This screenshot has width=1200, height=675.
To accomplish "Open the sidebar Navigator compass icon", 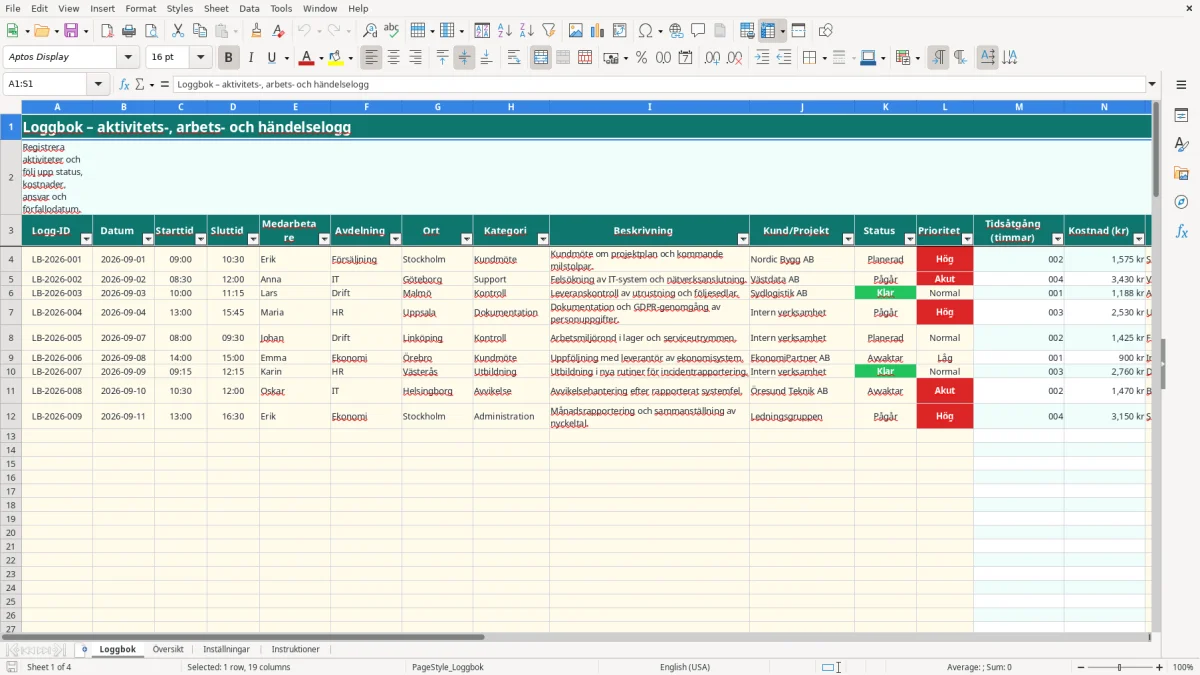I will 1181,202.
